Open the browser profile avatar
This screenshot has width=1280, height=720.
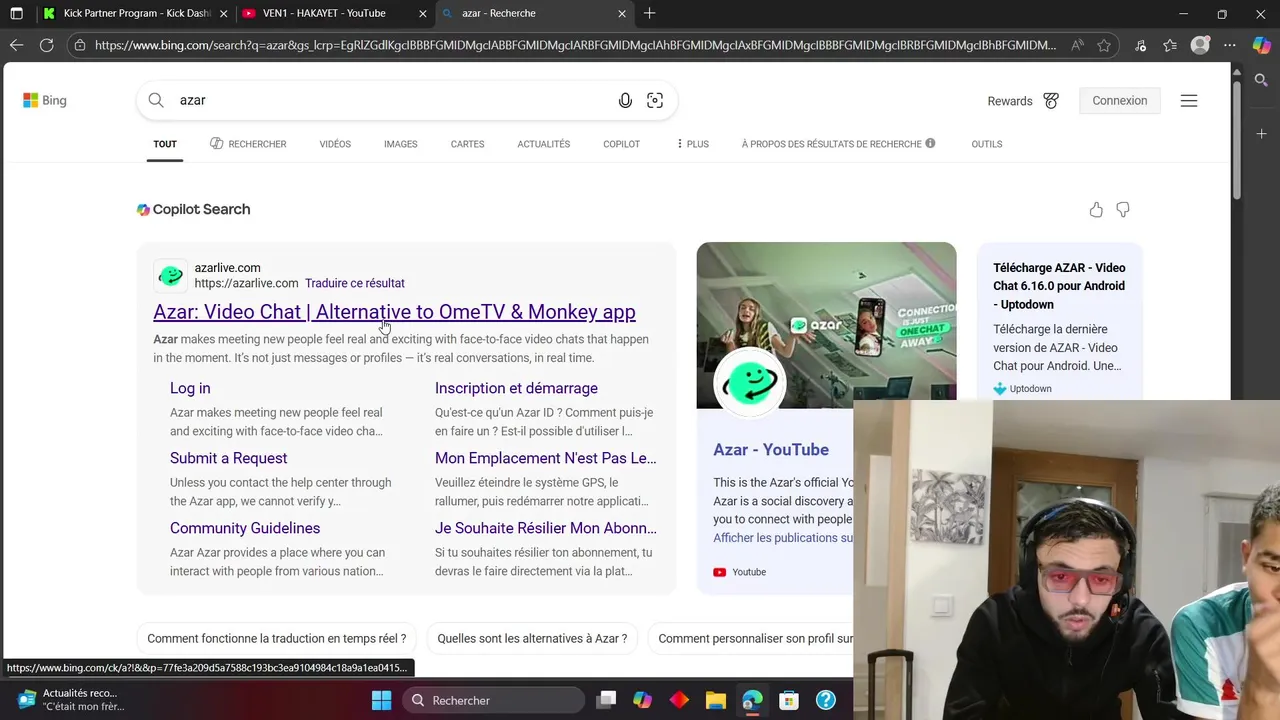[1200, 45]
